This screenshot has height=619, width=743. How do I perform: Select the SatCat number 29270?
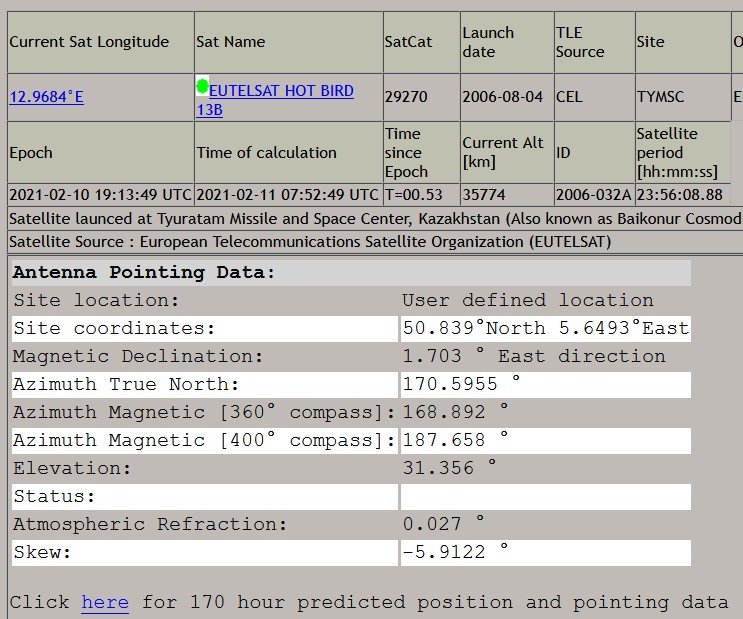point(406,97)
